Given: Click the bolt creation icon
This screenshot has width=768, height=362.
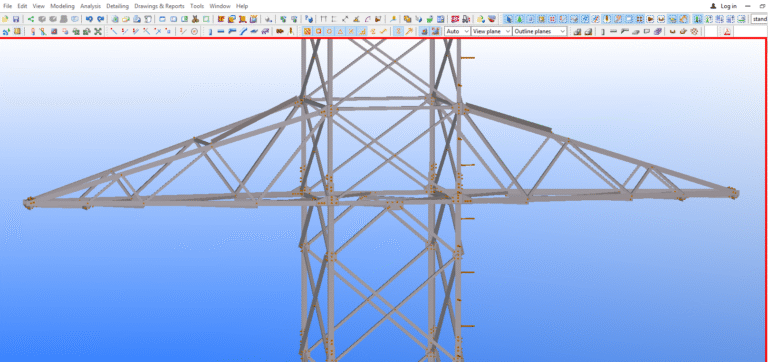Looking at the screenshot, I should 280,31.
